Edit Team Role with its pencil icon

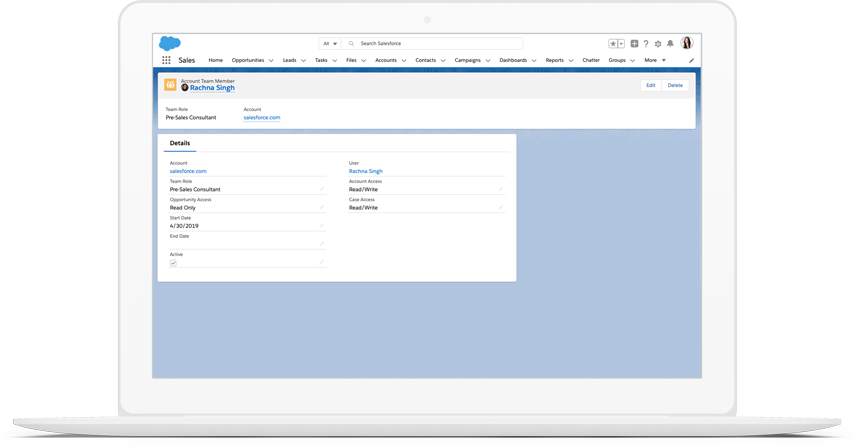tap(322, 189)
